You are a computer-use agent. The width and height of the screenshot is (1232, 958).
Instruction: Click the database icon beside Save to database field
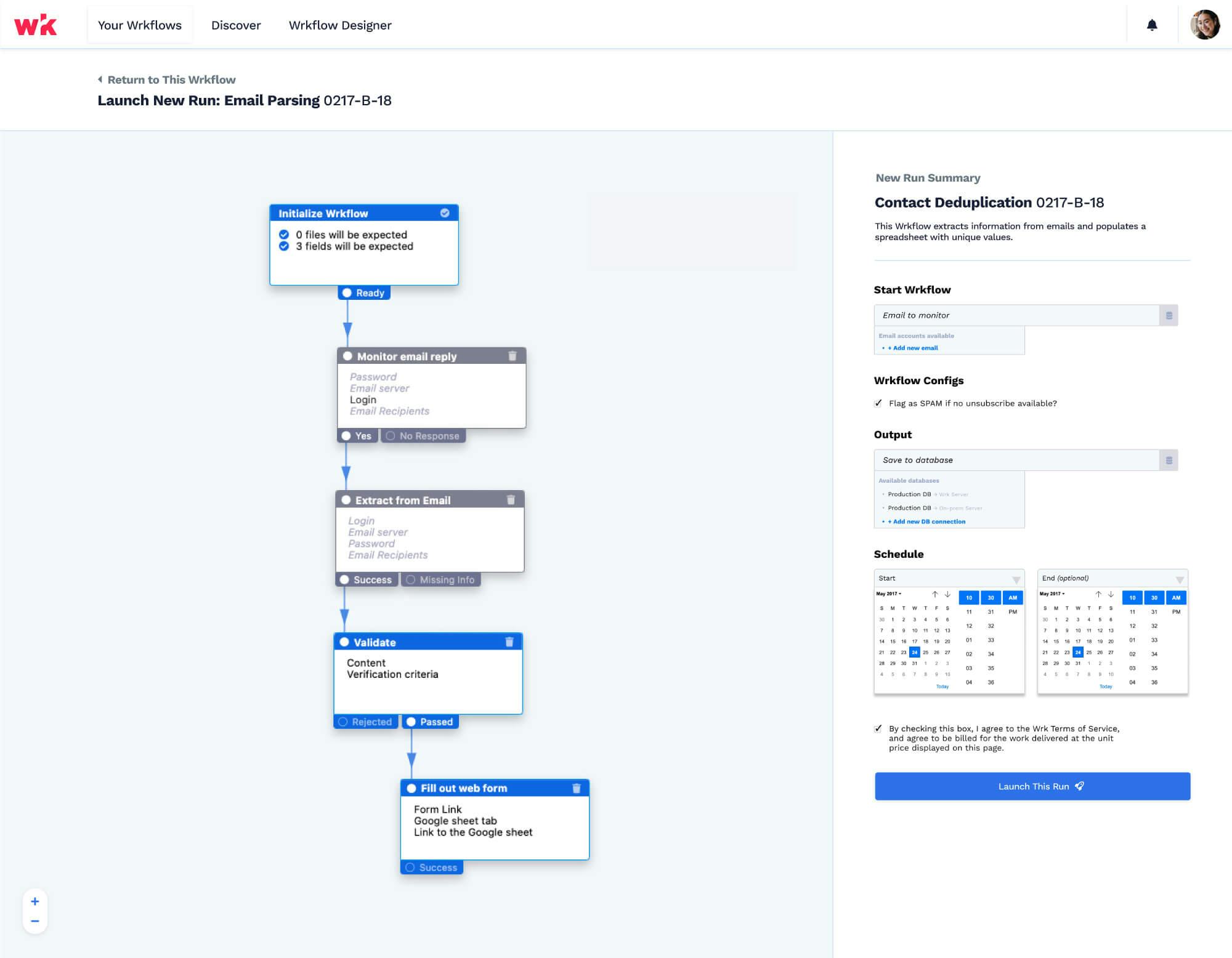pos(1169,459)
